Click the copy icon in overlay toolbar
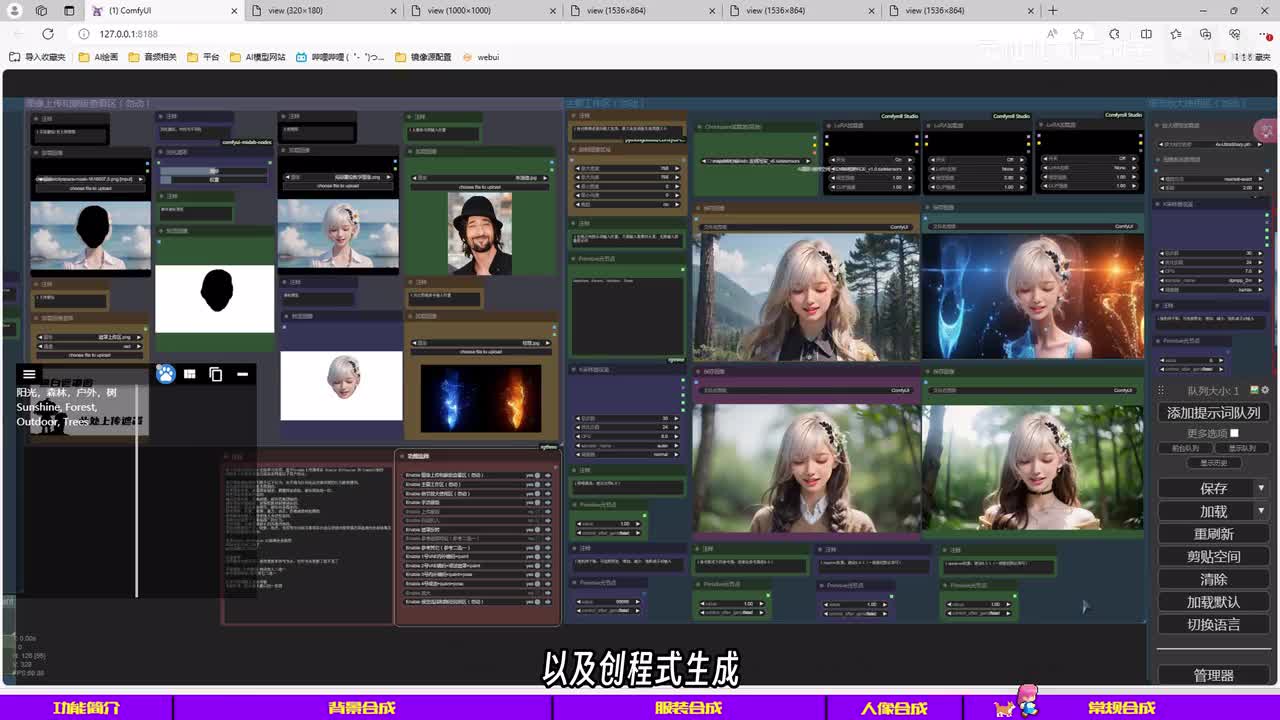Viewport: 1280px width, 720px height. [216, 374]
